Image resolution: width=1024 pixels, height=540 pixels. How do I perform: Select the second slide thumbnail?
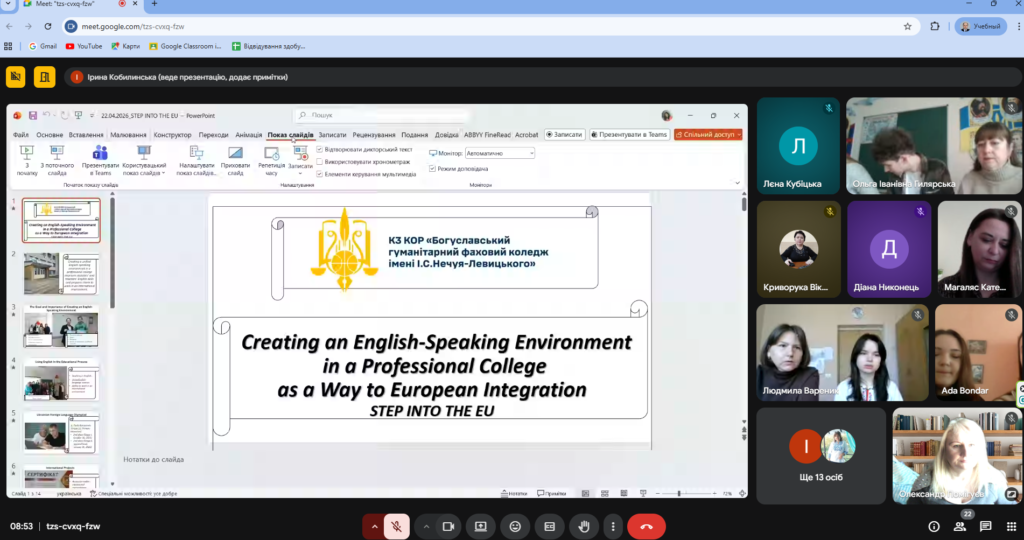(62, 273)
